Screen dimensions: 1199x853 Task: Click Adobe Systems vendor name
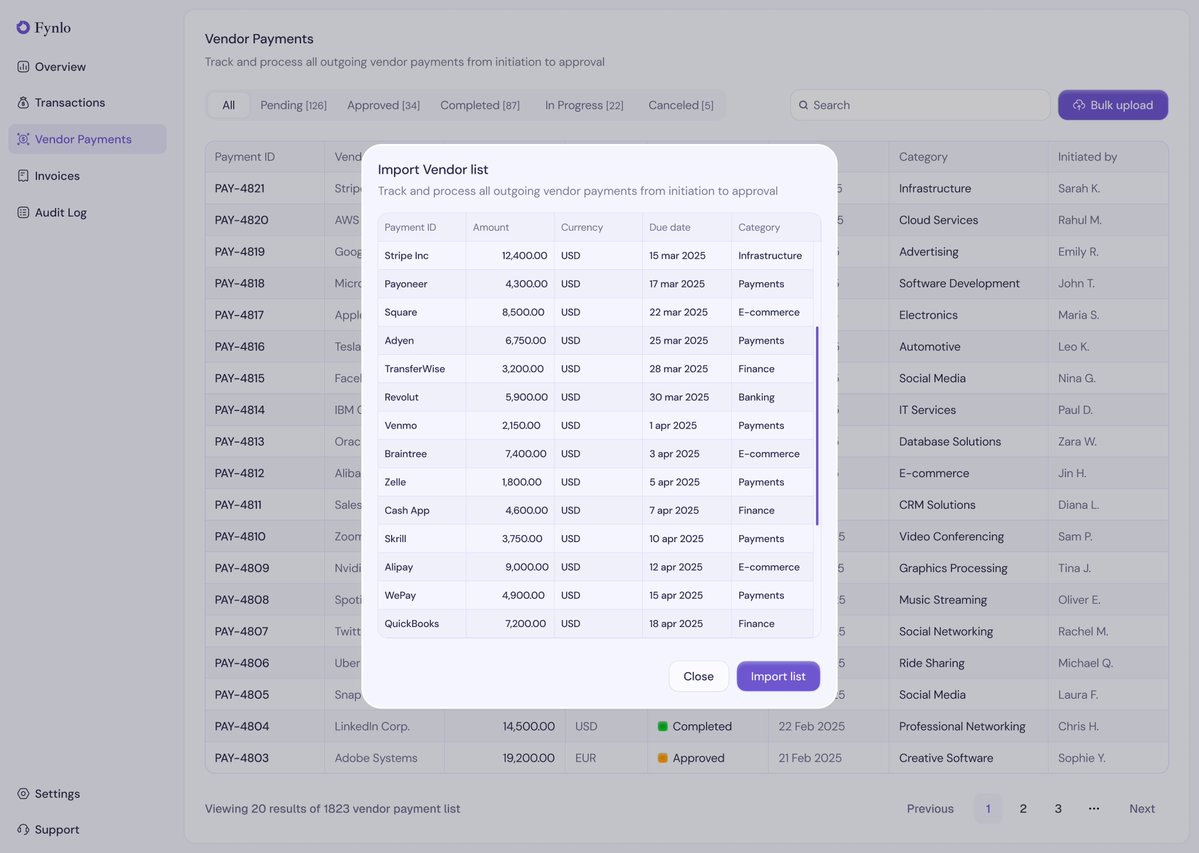(375, 758)
